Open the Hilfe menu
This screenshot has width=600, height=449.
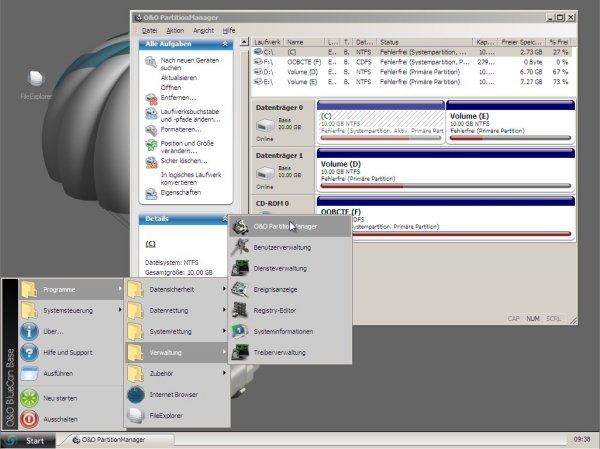click(x=229, y=30)
